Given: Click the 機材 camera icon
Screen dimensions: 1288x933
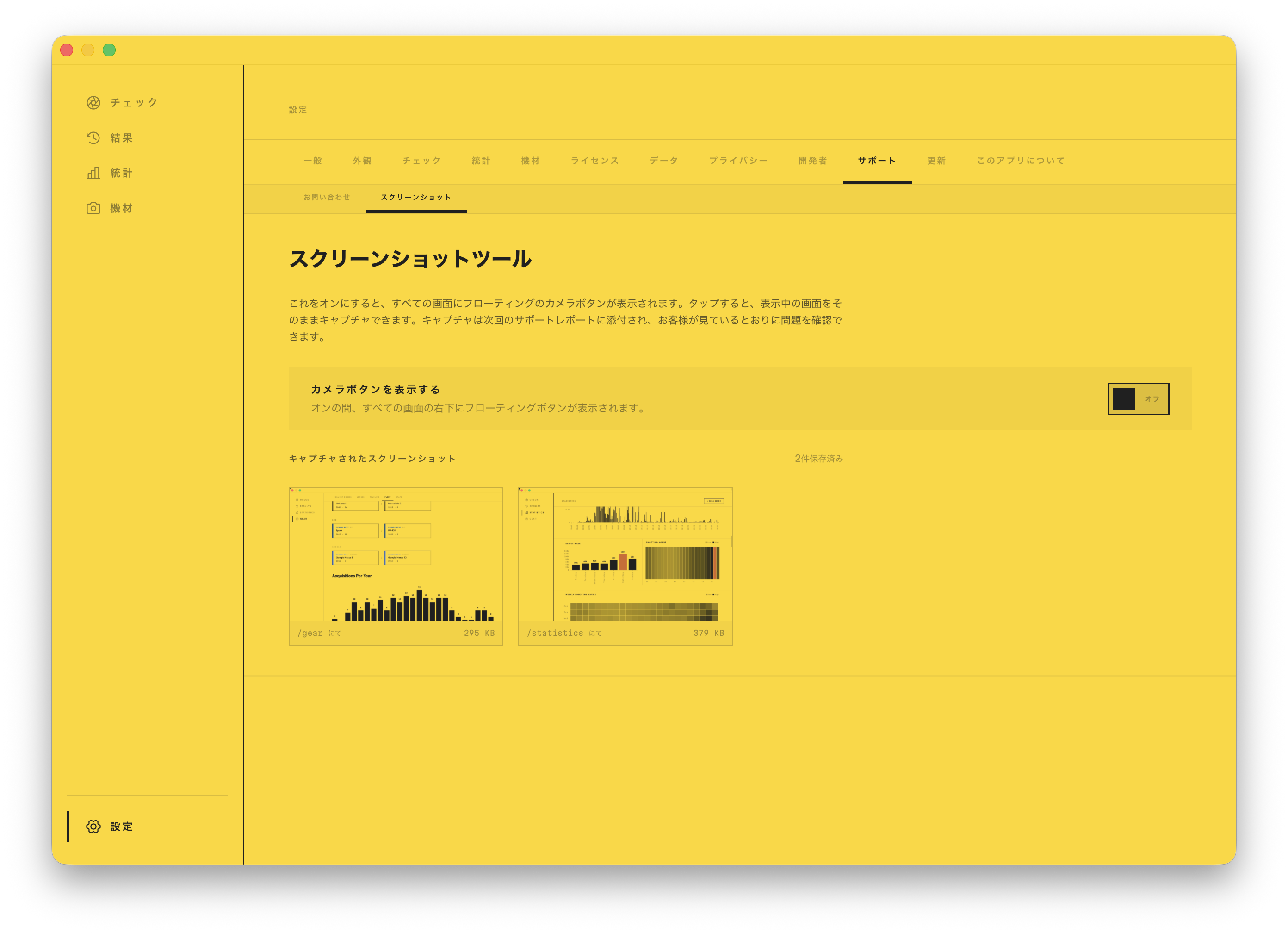Looking at the screenshot, I should (x=93, y=209).
